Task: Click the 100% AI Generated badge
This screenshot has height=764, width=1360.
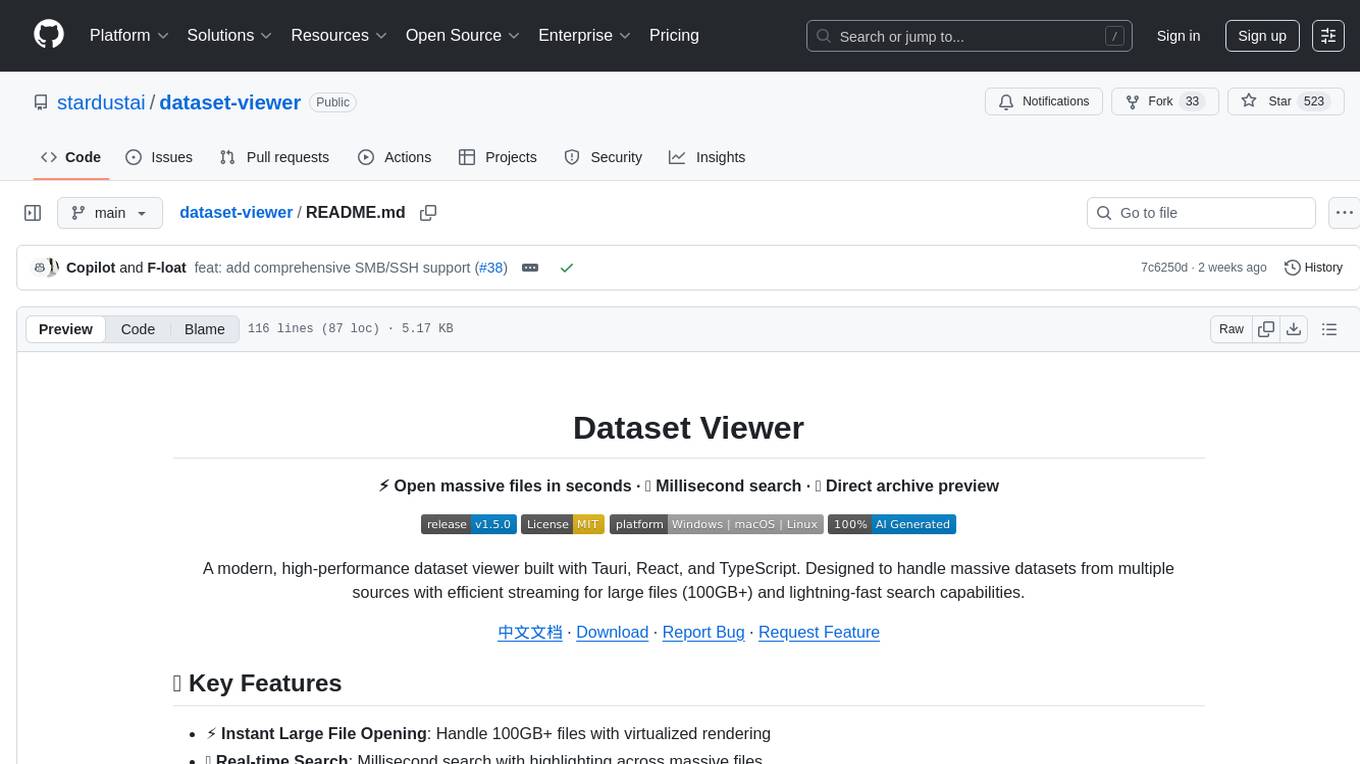Action: 892,524
